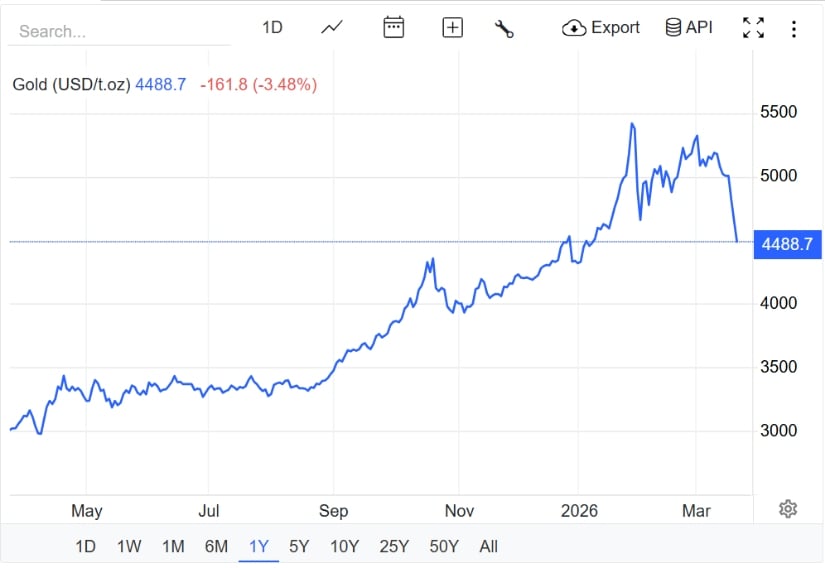Open the 1D interval dropdown in toolbar
This screenshot has height=568, width=825.
[x=273, y=28]
